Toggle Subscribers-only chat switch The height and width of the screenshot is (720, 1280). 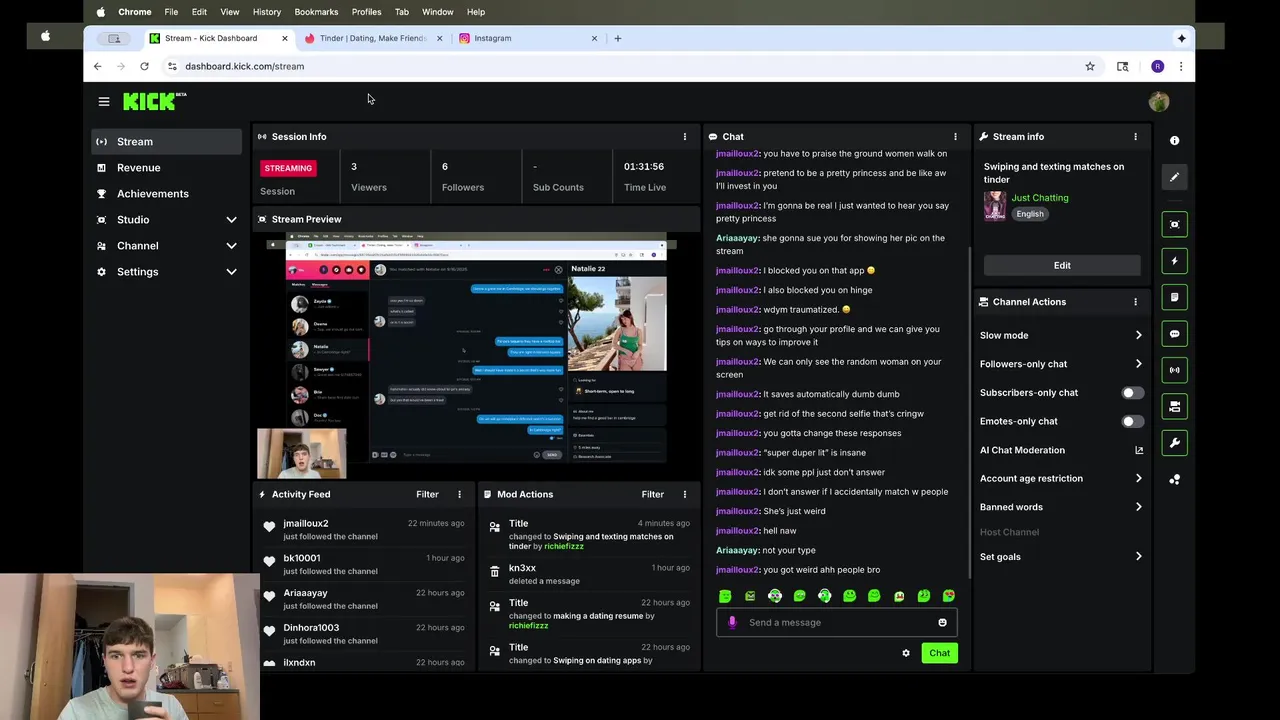[x=1132, y=393]
